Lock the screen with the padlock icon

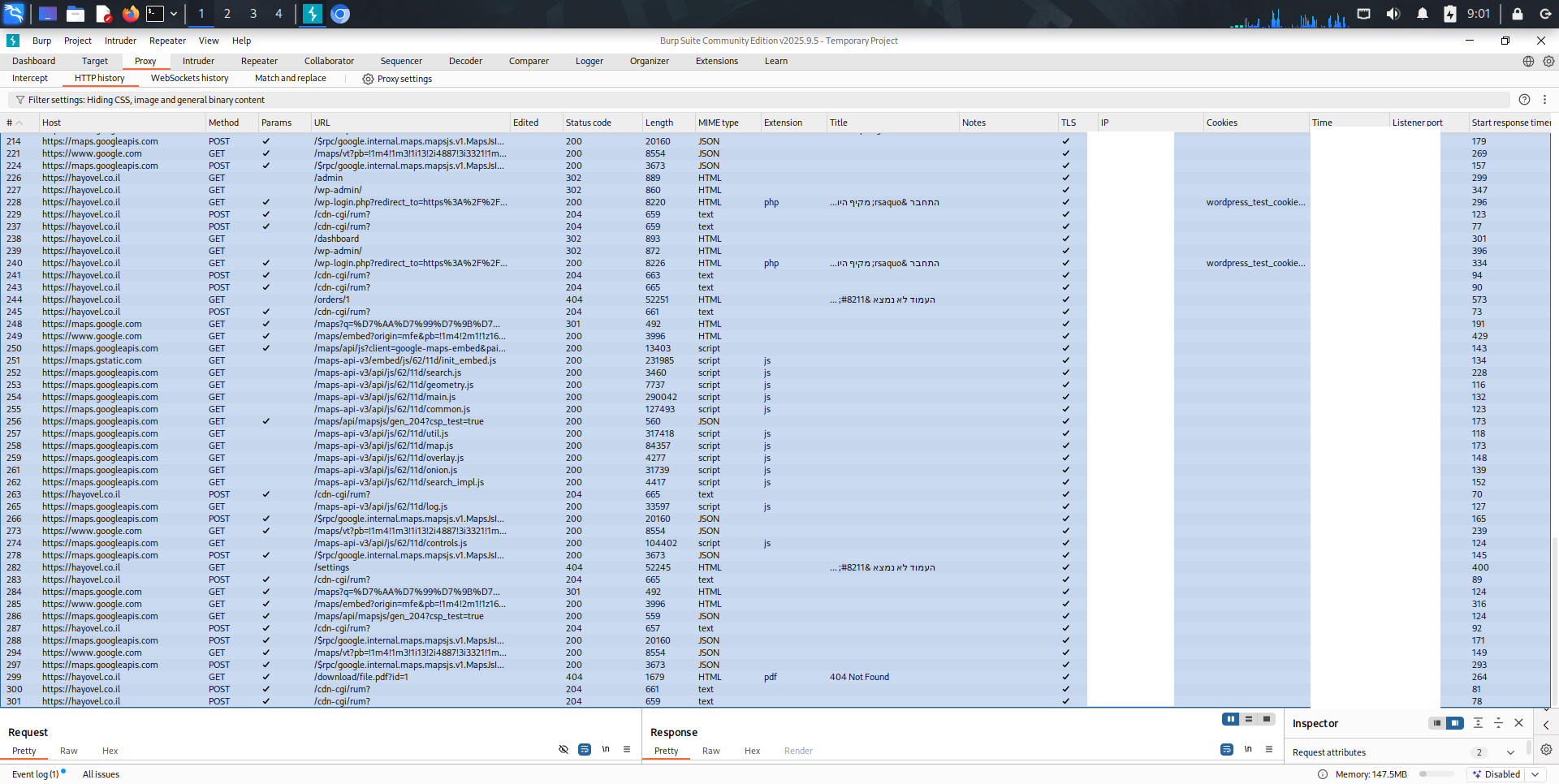pyautogui.click(x=1517, y=14)
